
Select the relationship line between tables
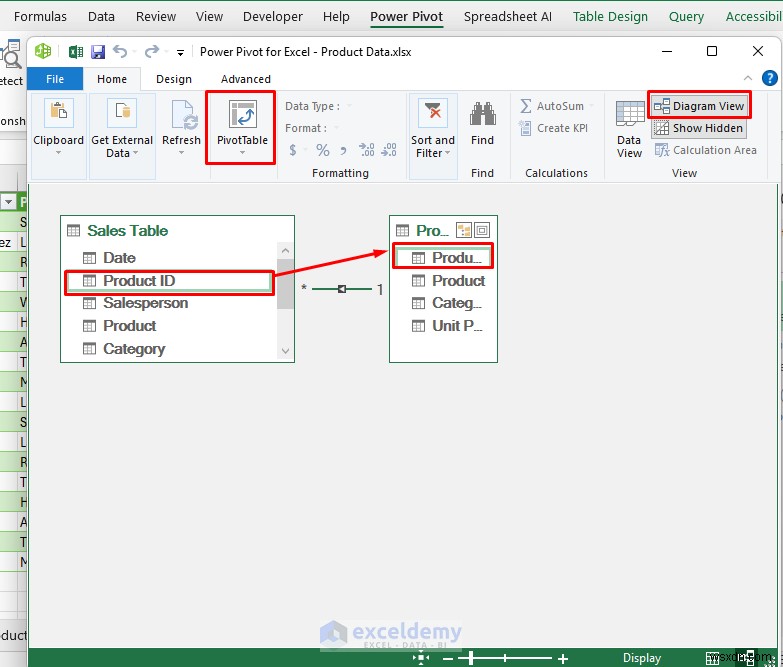tap(342, 289)
